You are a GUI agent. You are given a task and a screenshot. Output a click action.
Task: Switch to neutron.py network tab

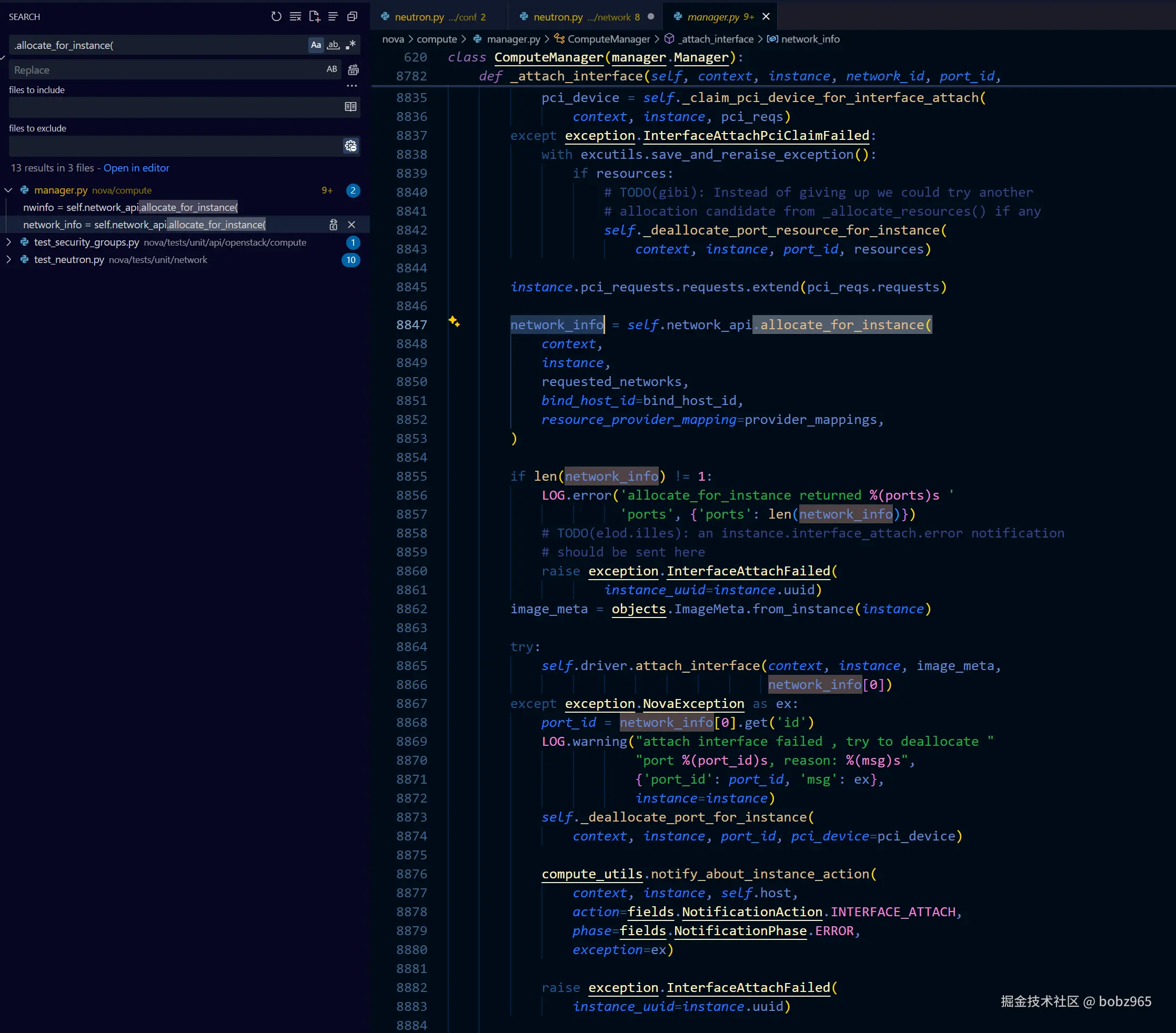tap(585, 17)
